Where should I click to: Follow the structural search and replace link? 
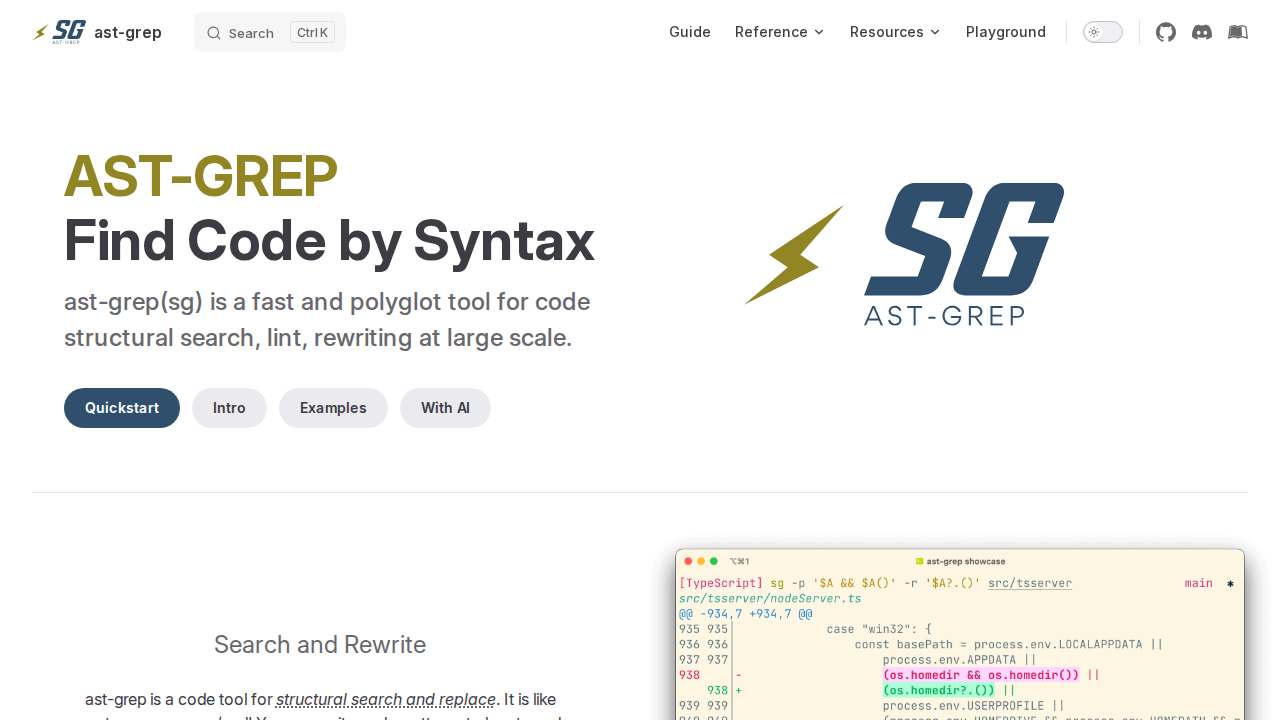click(386, 699)
